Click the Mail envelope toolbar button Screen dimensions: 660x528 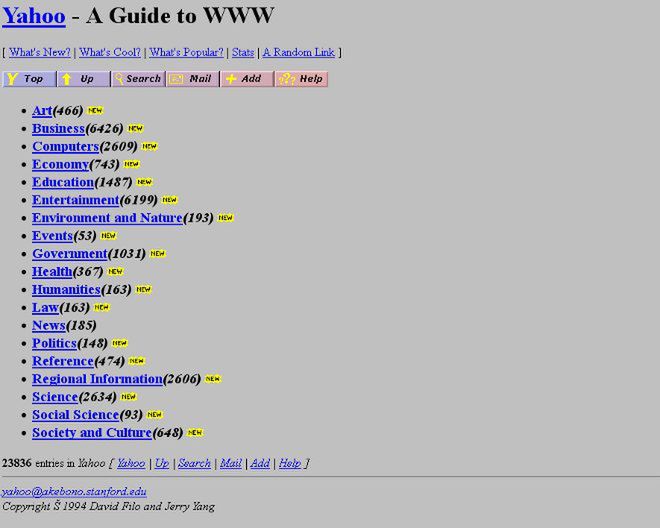pyautogui.click(x=193, y=79)
